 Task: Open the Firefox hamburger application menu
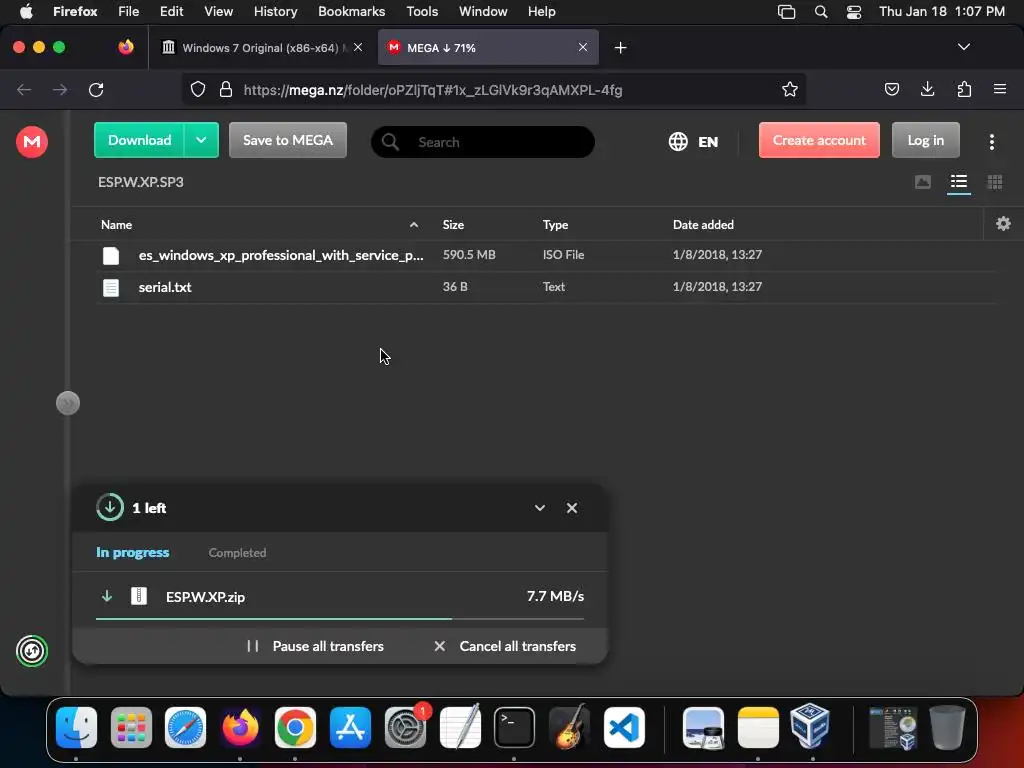point(999,89)
